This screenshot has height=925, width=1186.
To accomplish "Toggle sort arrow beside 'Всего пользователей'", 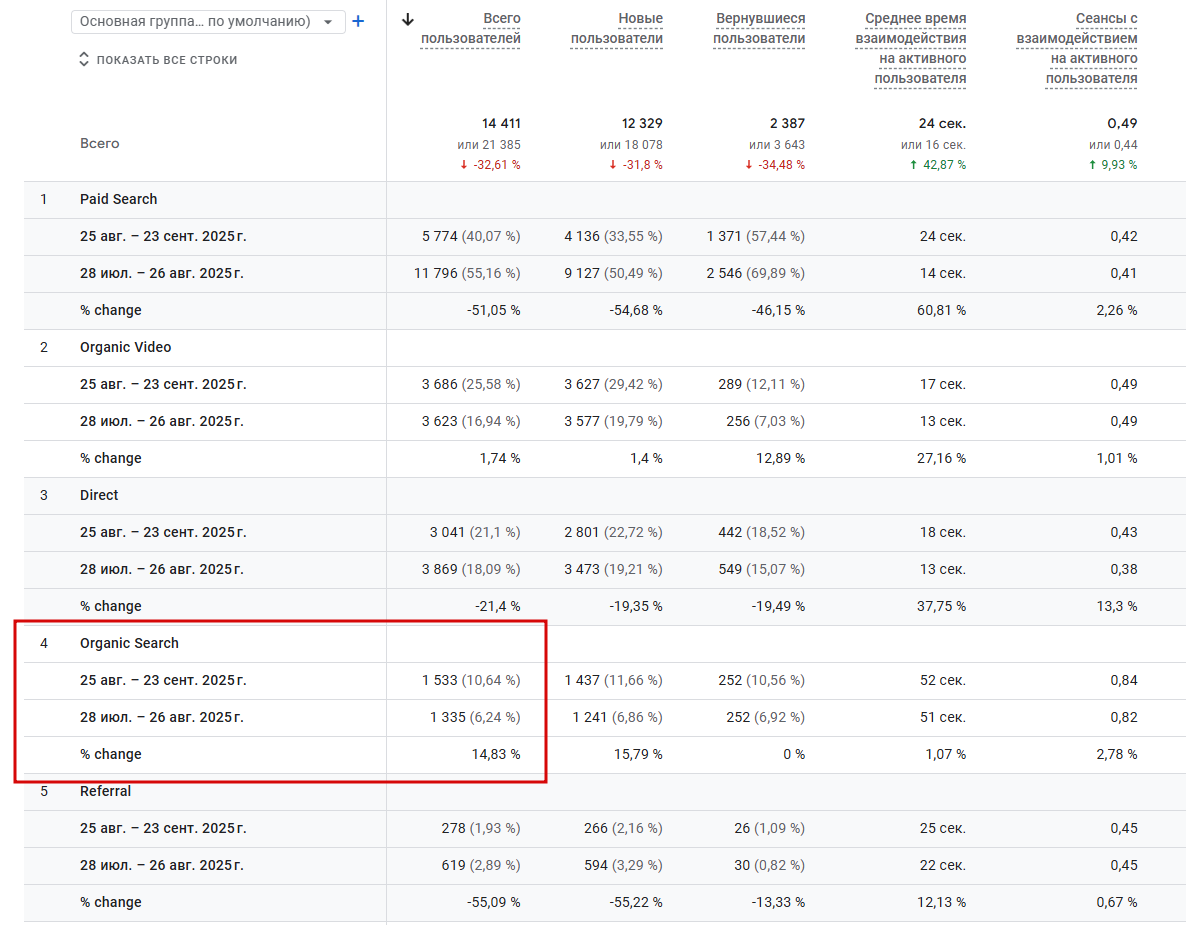I will [x=408, y=20].
